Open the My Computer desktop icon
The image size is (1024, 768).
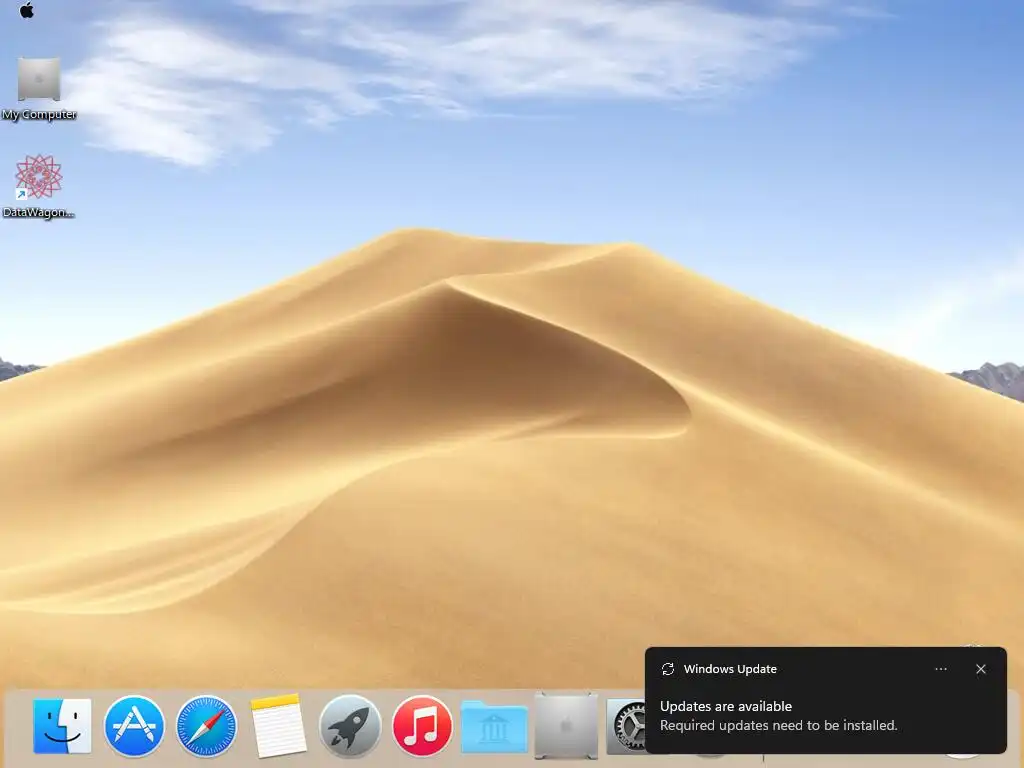(39, 89)
